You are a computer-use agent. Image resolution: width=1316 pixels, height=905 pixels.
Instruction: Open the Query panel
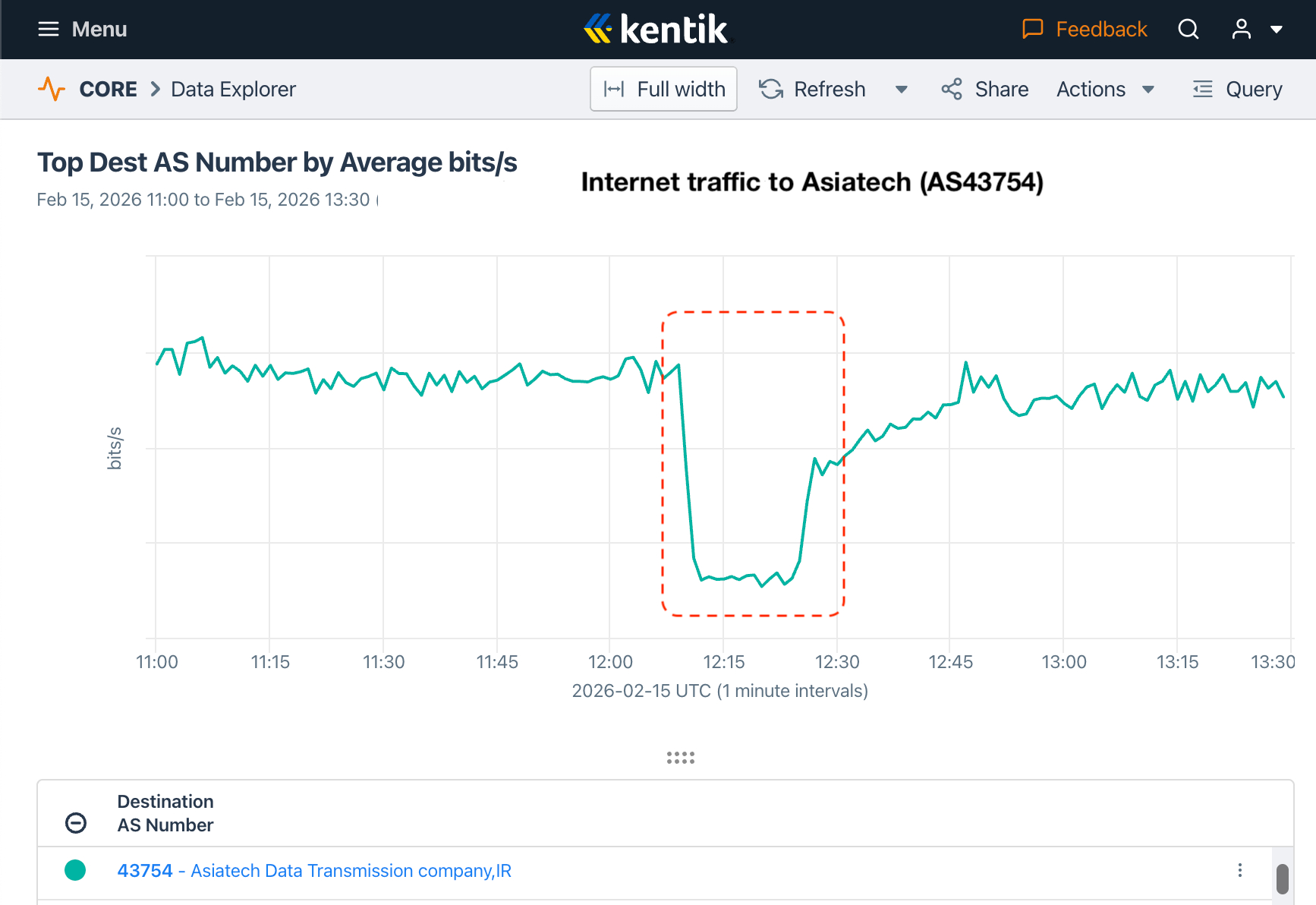[1237, 89]
